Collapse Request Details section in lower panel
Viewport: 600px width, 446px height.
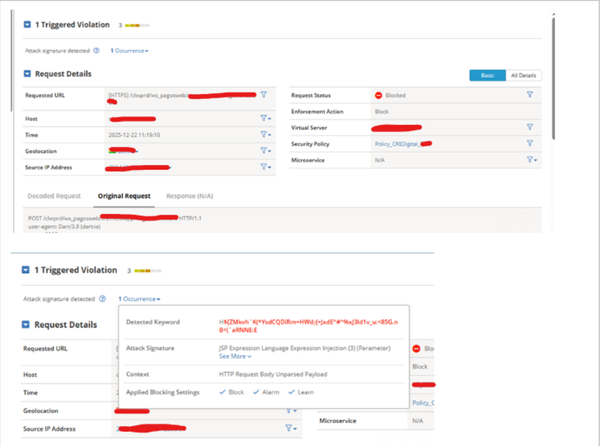25,325
